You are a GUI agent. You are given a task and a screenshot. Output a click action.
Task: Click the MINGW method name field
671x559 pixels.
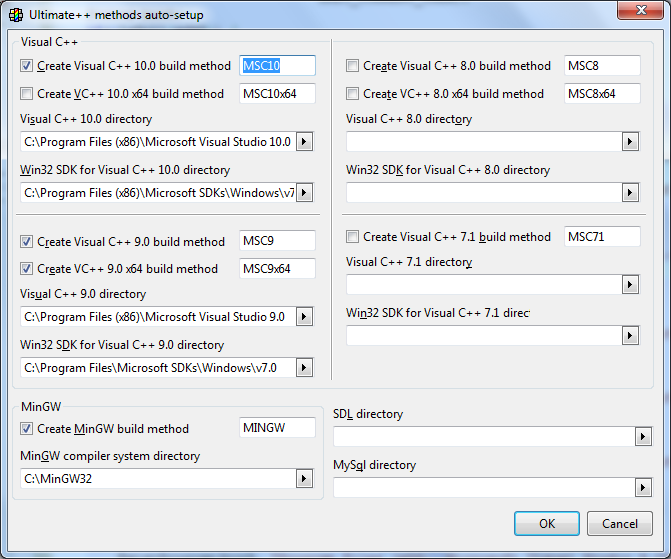pos(277,429)
